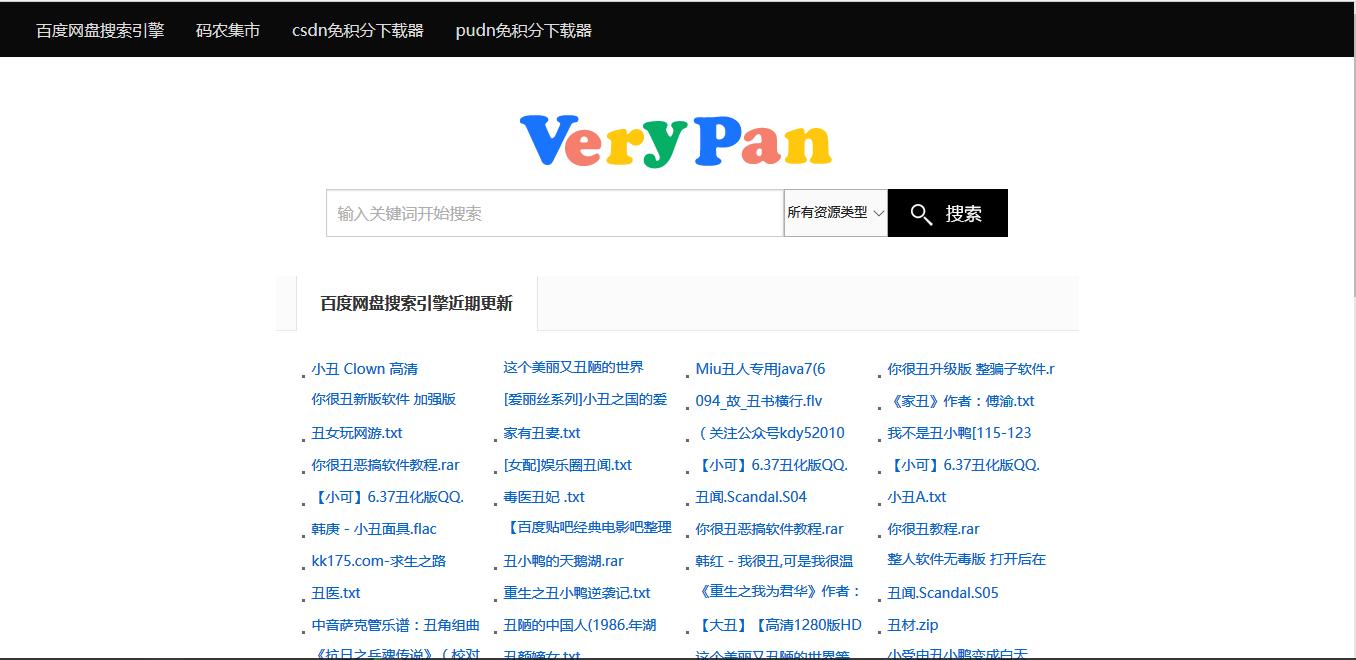Open the 你很丑升级版 整蠱子软件.r link
The image size is (1356, 660).
click(971, 369)
